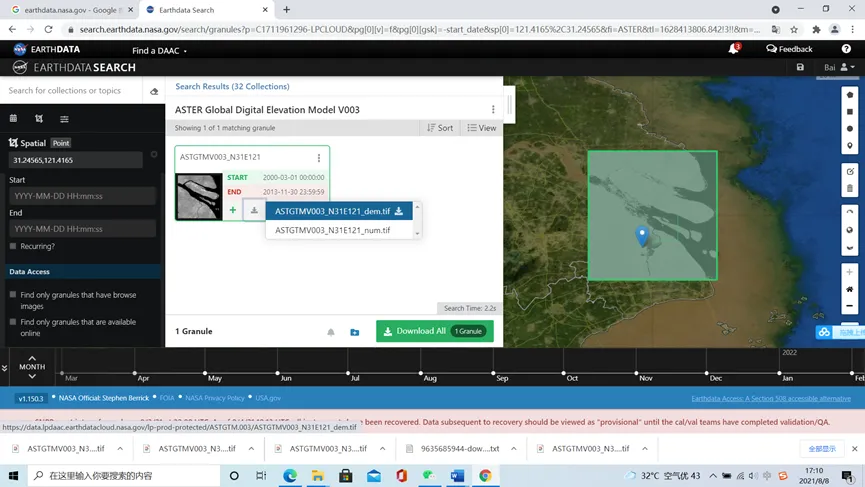Image resolution: width=865 pixels, height=487 pixels.
Task: Open collection more actions kebab menu
Action: 493,110
